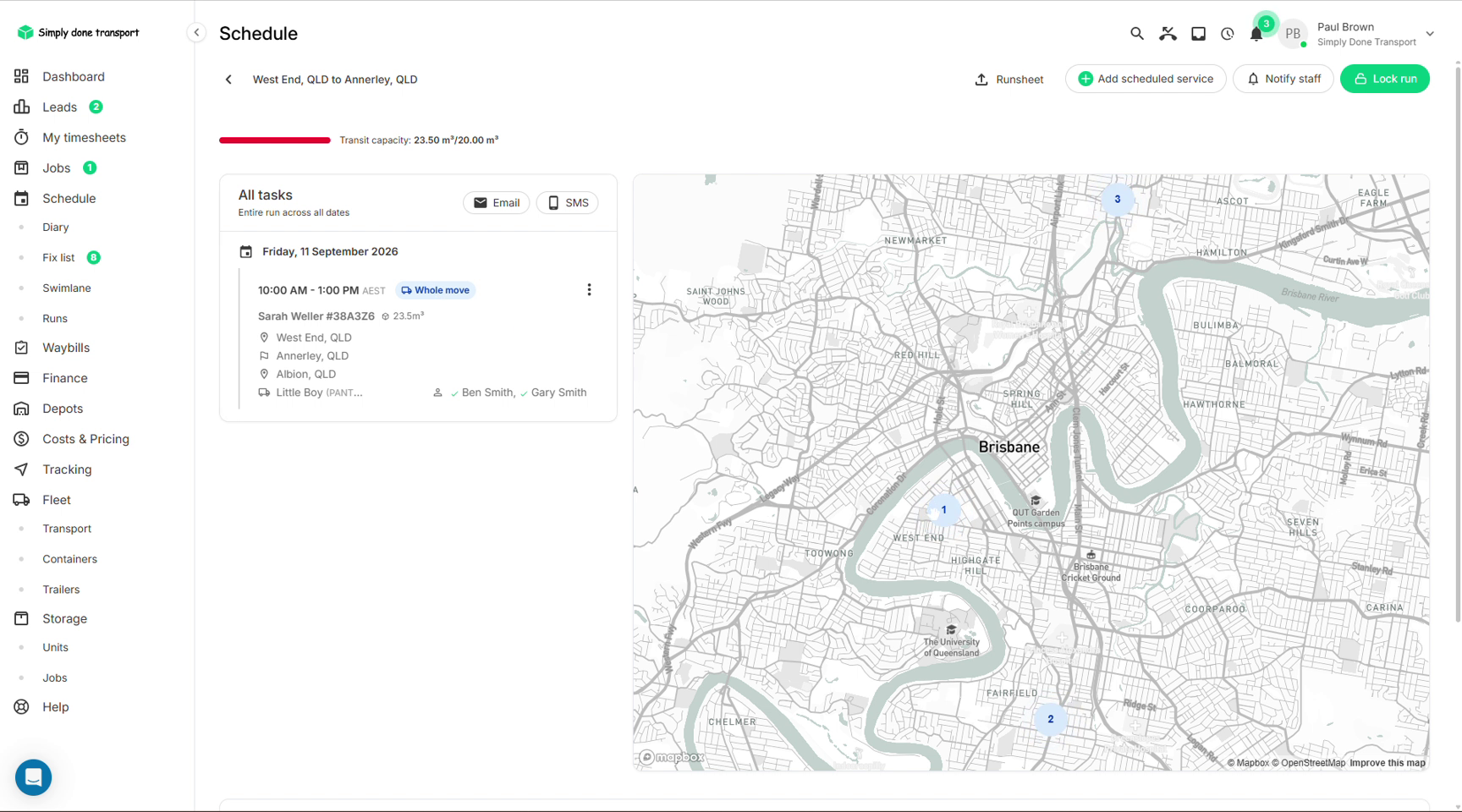Image resolution: width=1462 pixels, height=812 pixels.
Task: Open the search icon in header
Action: [1136, 34]
